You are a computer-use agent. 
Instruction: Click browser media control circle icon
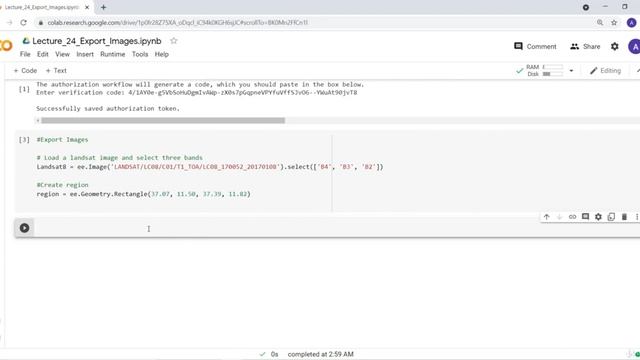pos(586,7)
